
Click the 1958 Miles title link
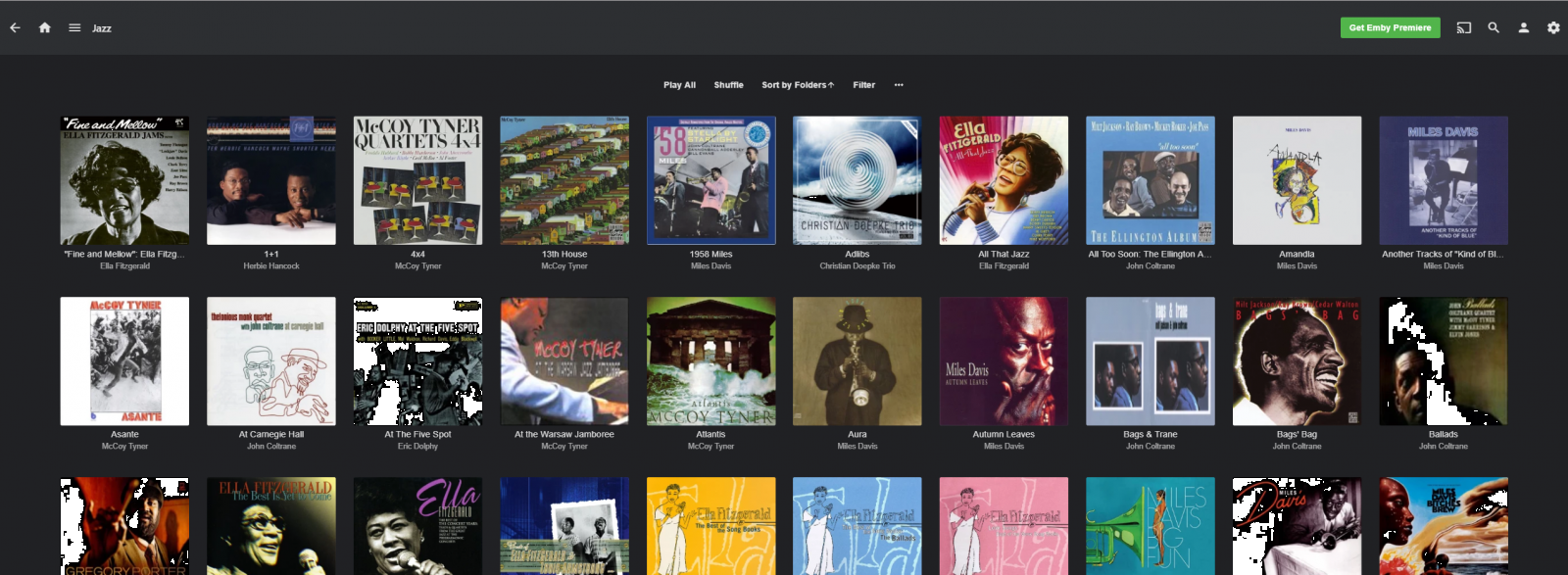tap(710, 254)
